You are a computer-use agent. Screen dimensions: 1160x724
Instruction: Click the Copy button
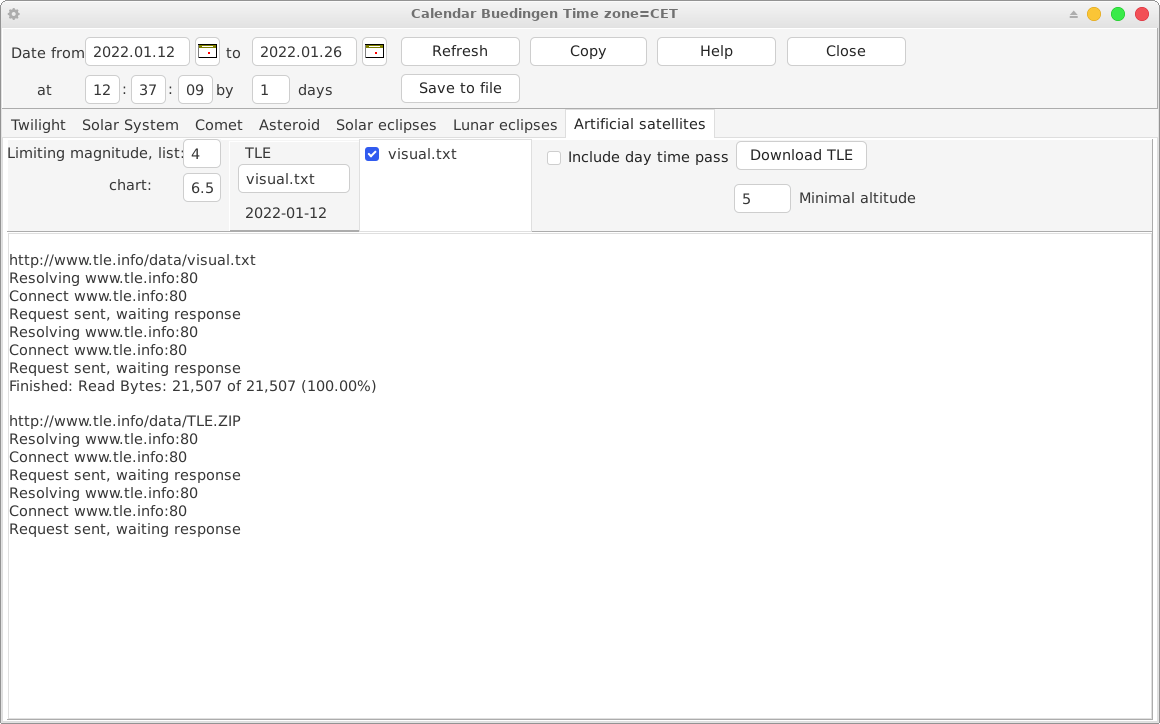tap(588, 51)
